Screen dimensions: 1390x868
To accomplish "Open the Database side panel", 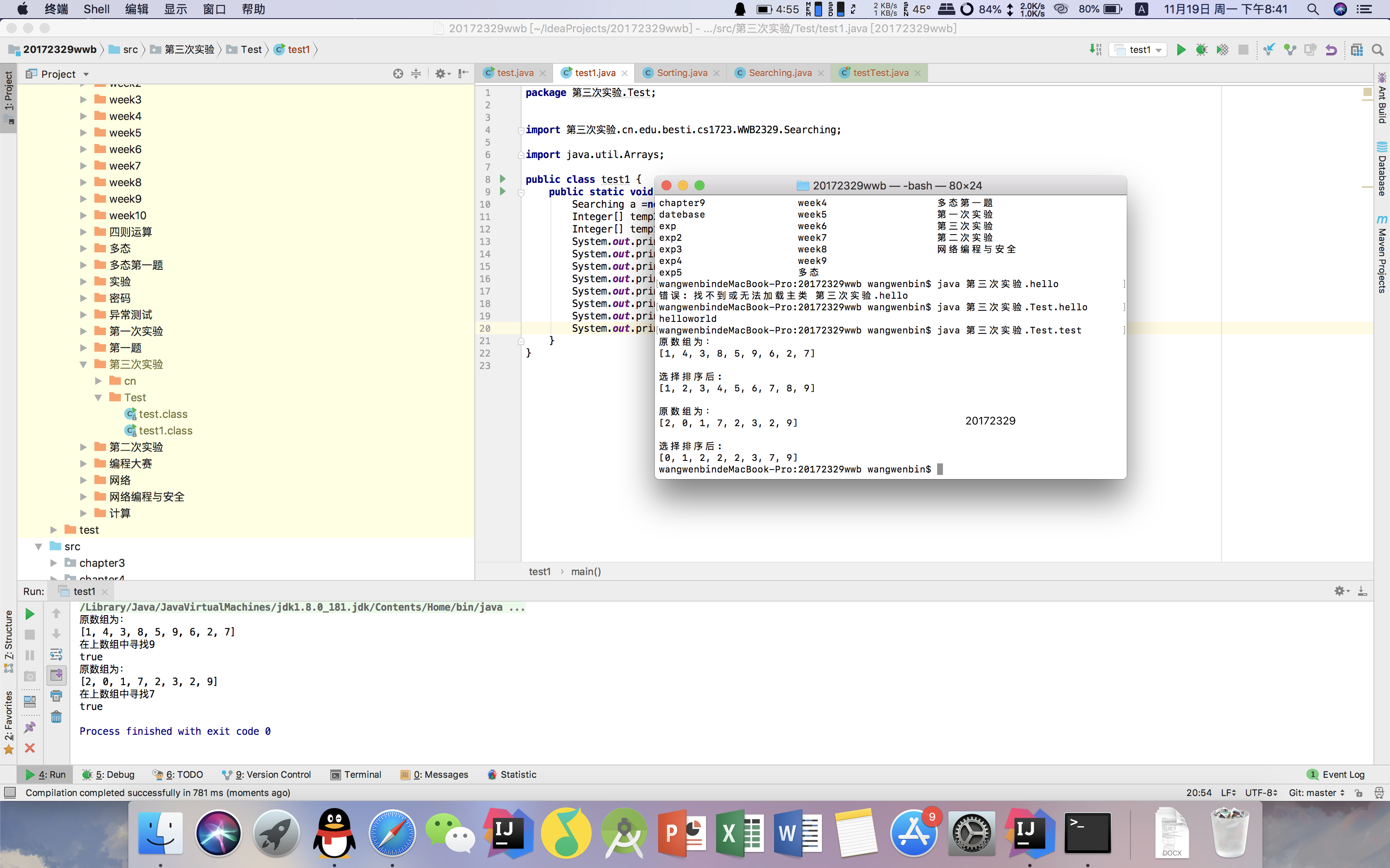I will (1382, 169).
